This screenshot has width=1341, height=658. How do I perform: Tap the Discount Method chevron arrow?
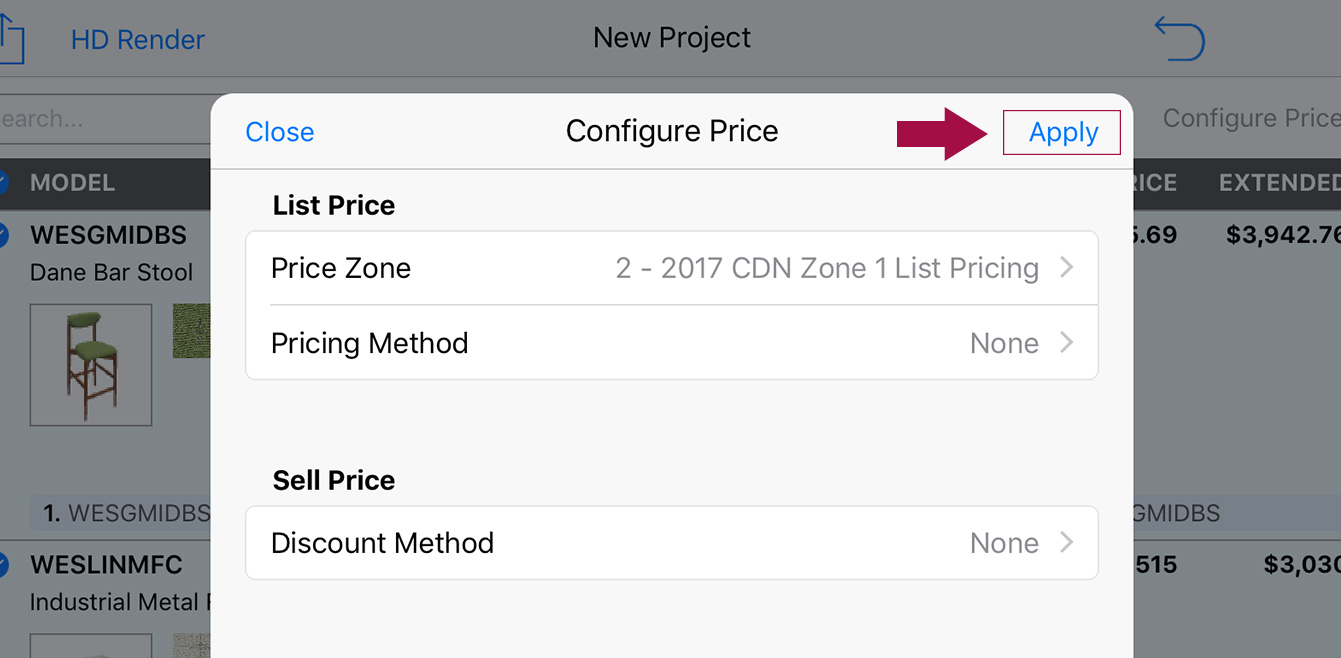coord(1066,543)
